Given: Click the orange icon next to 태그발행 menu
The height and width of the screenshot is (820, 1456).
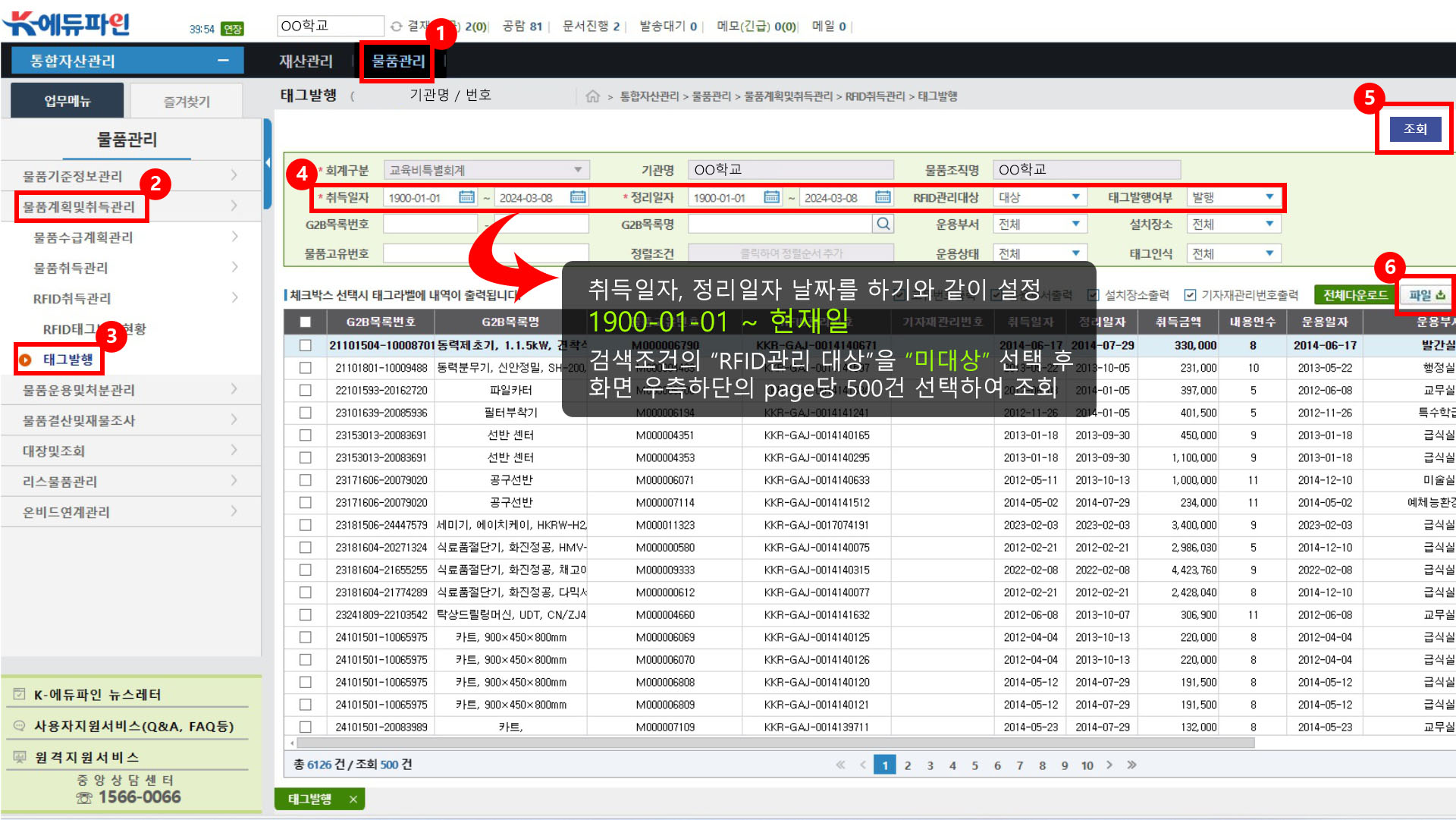Looking at the screenshot, I should tap(25, 360).
